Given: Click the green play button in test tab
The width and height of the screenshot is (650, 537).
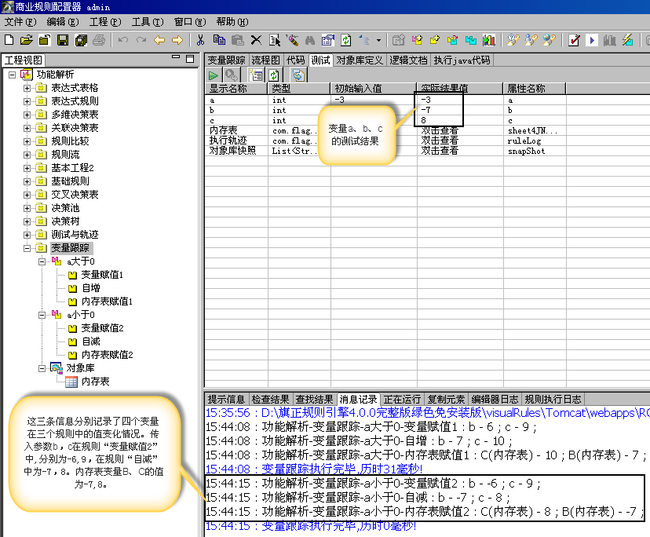Looking at the screenshot, I should [213, 75].
